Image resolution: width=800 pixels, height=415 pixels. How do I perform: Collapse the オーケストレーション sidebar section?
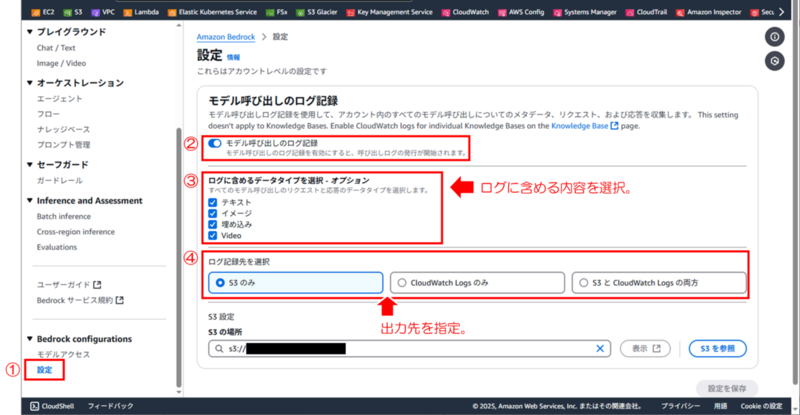tap(30, 83)
